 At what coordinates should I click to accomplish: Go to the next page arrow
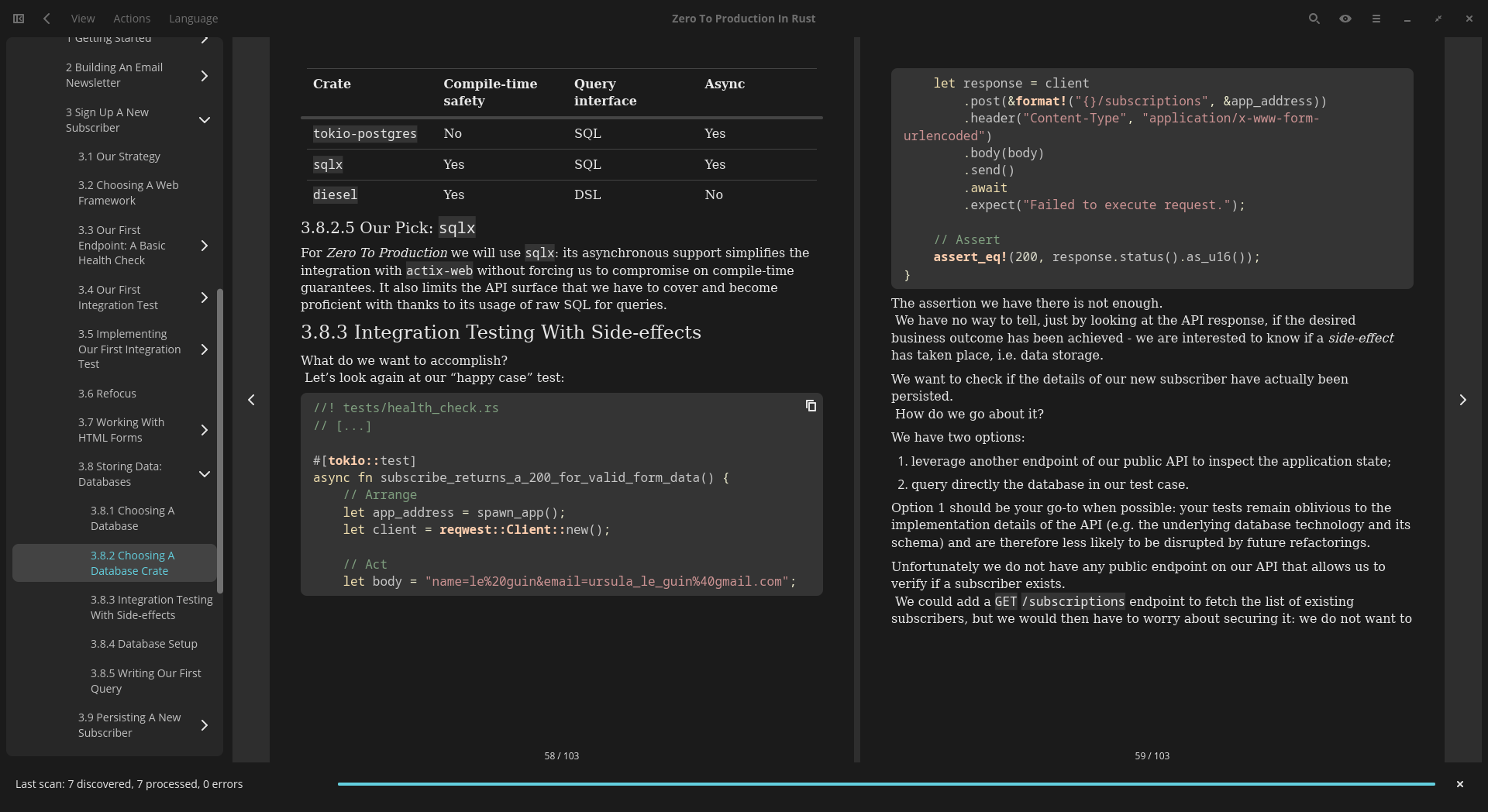pyautogui.click(x=1462, y=400)
